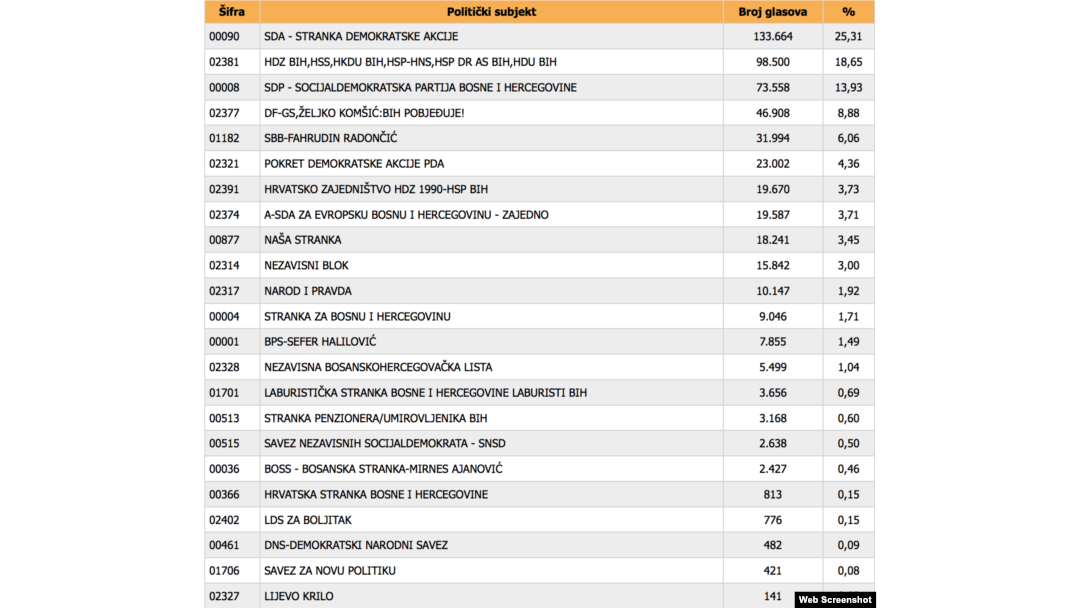Viewport: 1080px width, 608px height.
Task: Select NAROD I PRAVDA entry
Action: pyautogui.click(x=307, y=291)
